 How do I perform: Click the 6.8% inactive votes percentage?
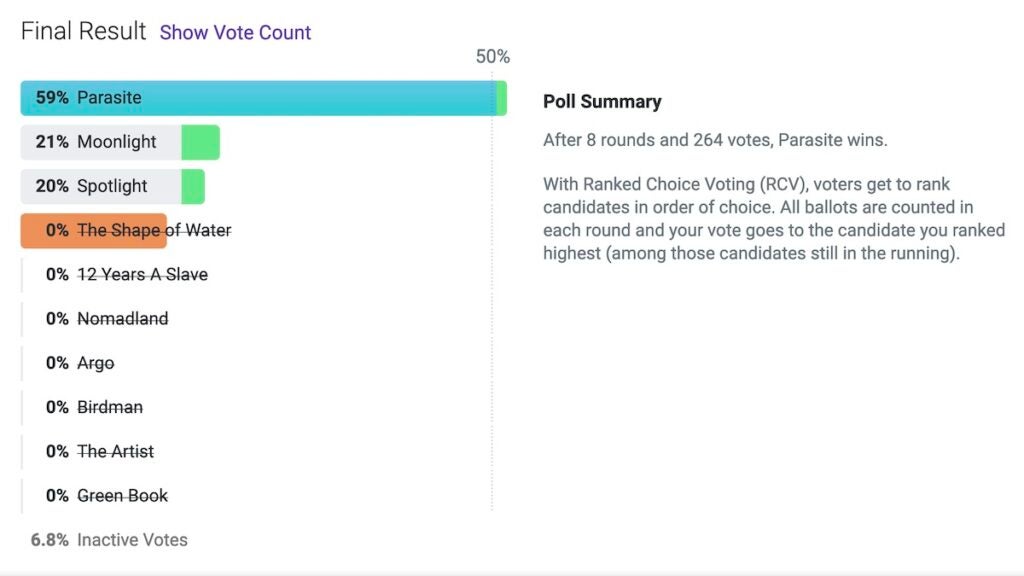(50, 540)
